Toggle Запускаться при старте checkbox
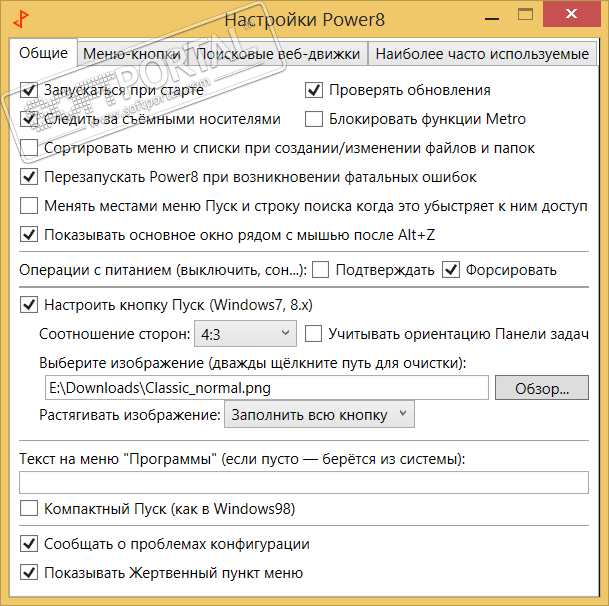The image size is (609, 606). pos(29,90)
